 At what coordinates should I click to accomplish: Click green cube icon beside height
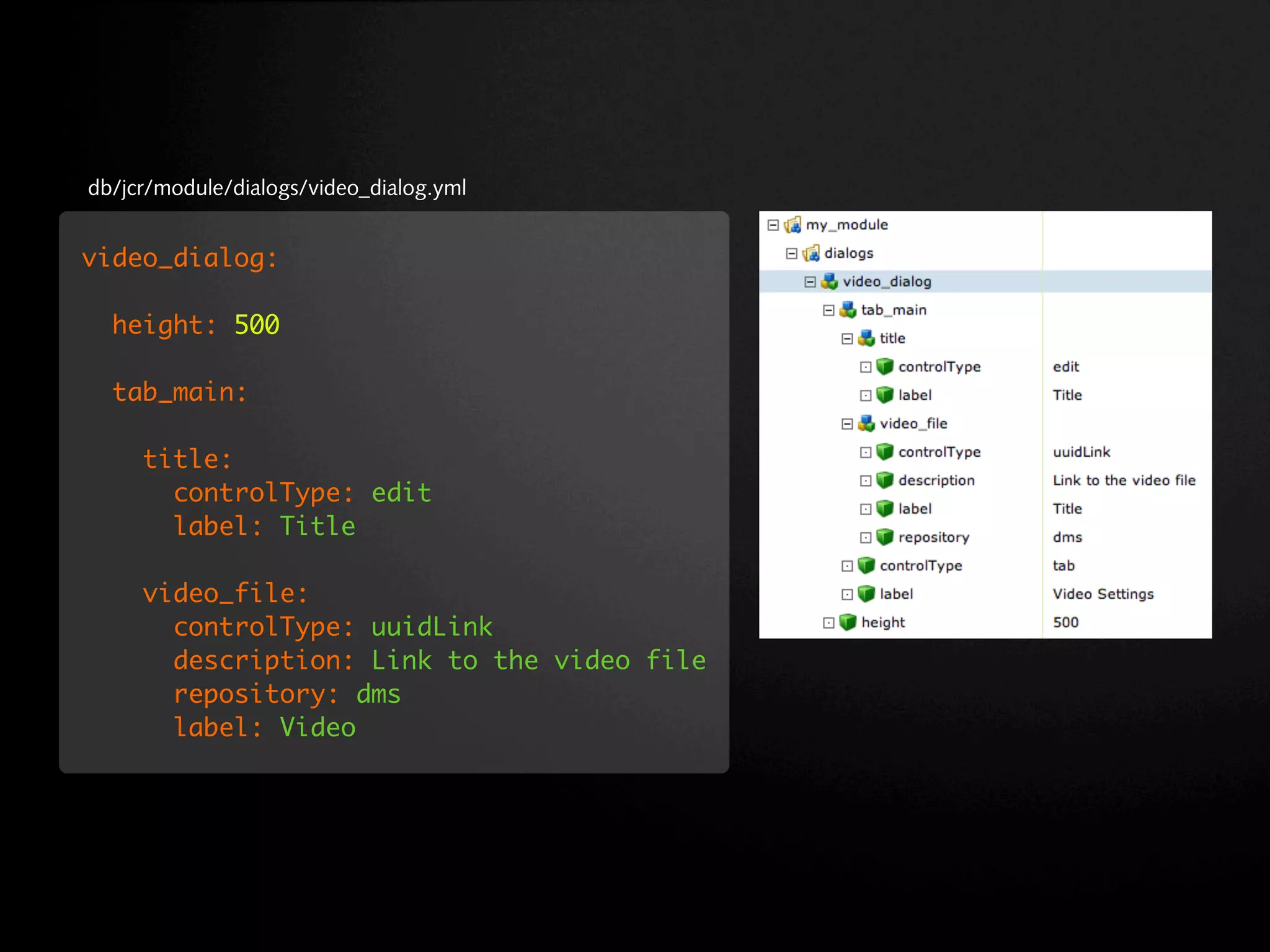848,622
